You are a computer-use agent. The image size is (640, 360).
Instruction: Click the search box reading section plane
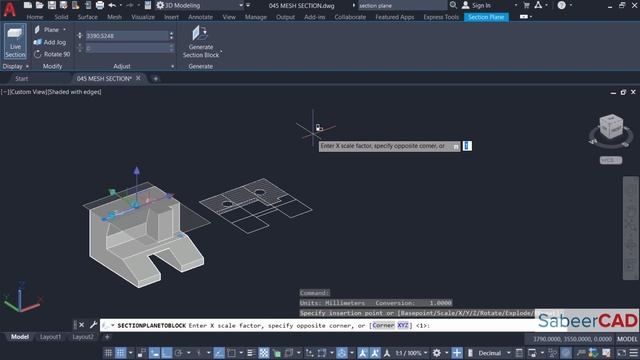tap(402, 5)
